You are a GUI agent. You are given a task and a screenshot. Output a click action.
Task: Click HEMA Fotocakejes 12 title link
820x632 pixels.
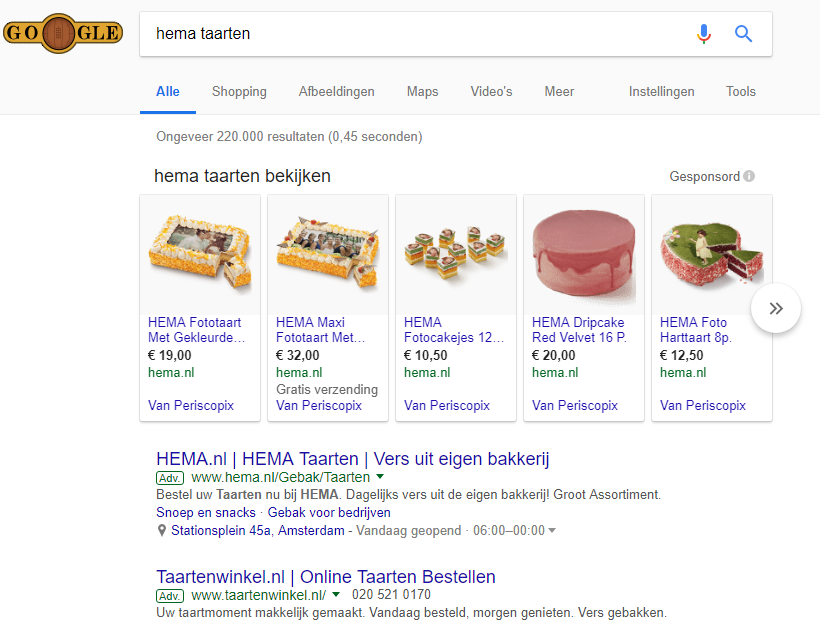point(454,330)
